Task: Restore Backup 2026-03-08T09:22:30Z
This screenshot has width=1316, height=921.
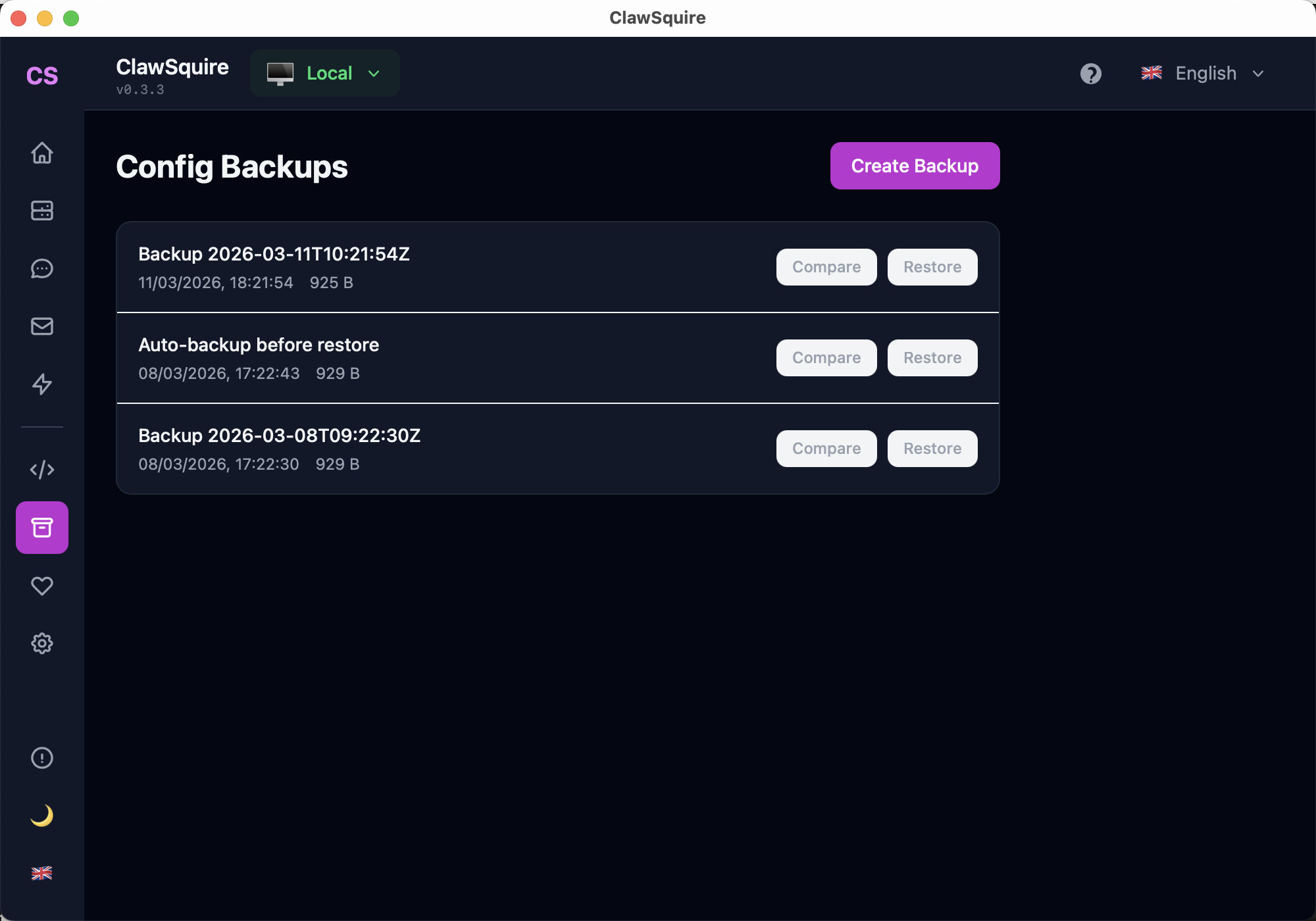Action: tap(932, 448)
